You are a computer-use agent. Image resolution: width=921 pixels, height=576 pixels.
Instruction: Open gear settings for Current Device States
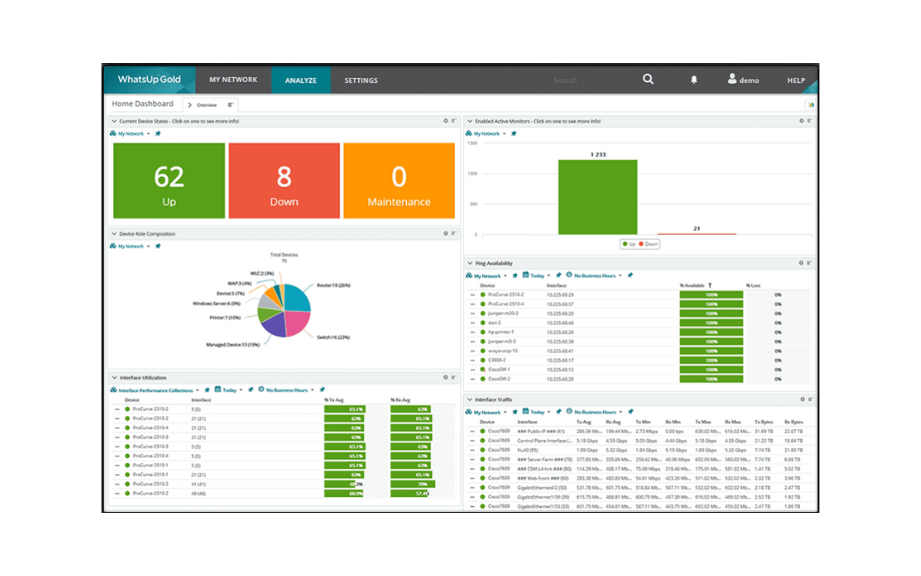[446, 121]
